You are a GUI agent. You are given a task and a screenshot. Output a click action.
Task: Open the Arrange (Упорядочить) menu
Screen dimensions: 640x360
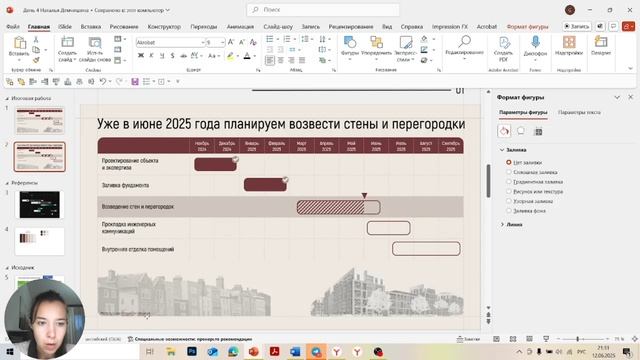click(376, 42)
